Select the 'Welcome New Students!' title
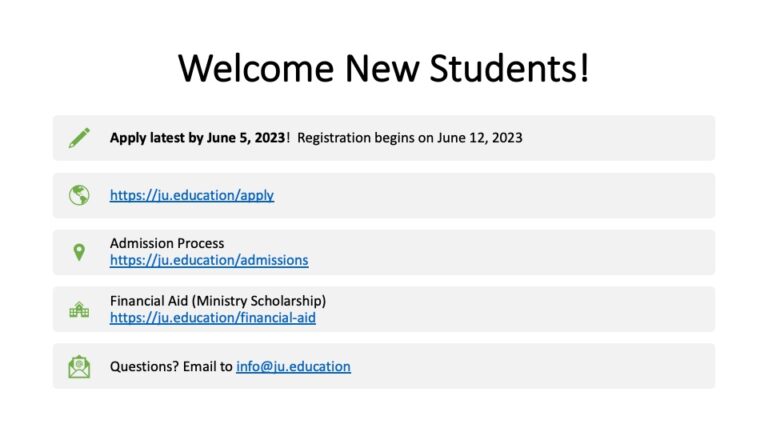This screenshot has width=768, height=432. [x=384, y=69]
